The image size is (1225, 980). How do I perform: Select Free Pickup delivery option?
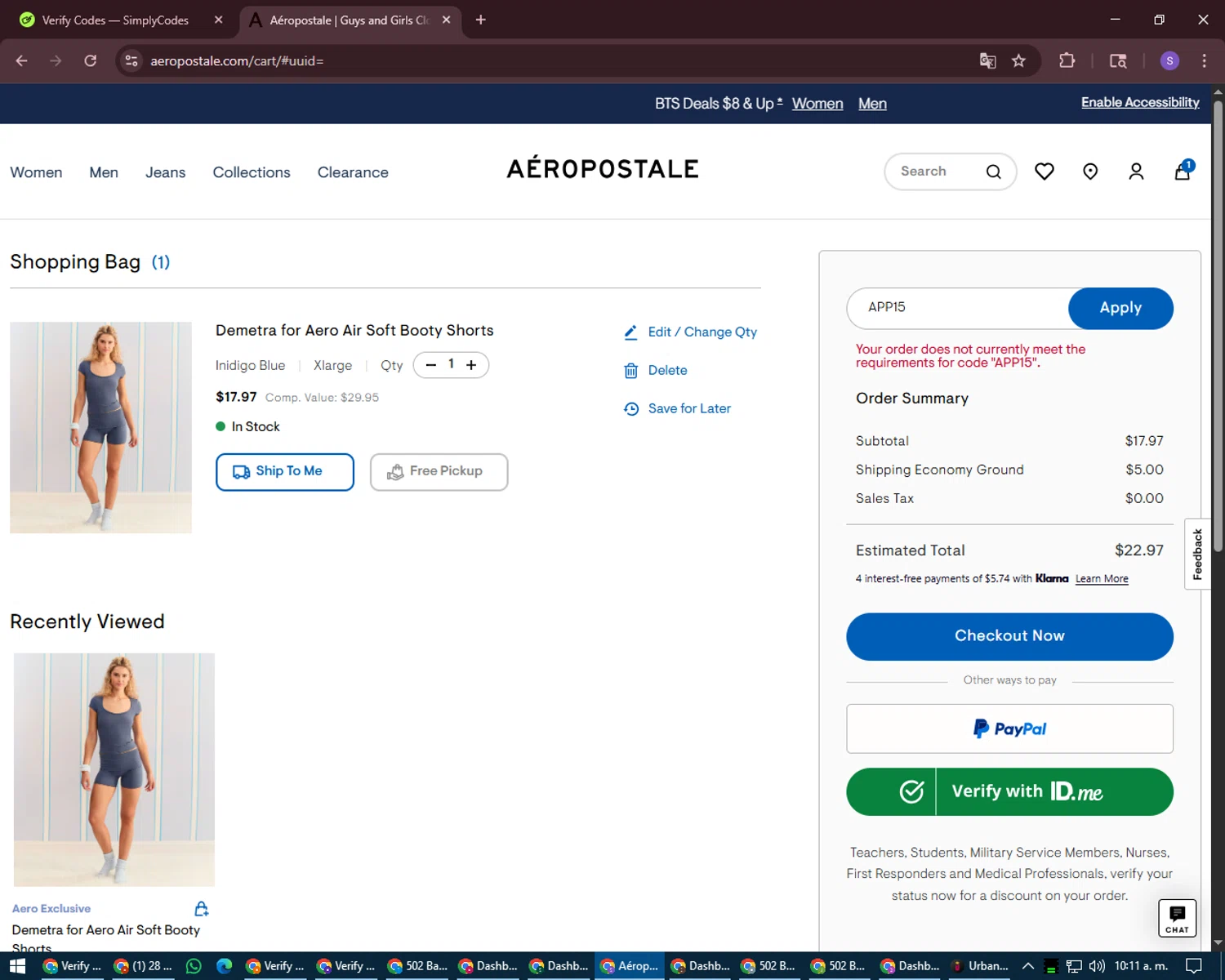click(x=439, y=472)
